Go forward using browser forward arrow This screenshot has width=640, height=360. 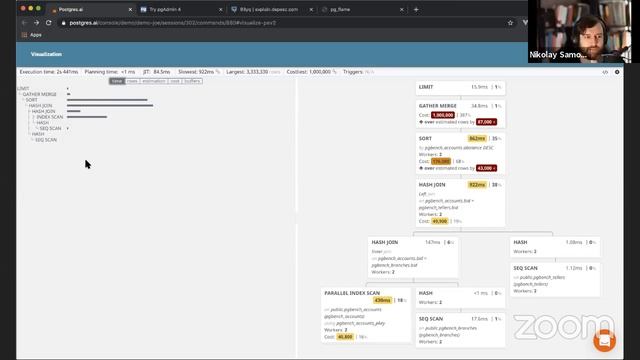tap(36, 23)
